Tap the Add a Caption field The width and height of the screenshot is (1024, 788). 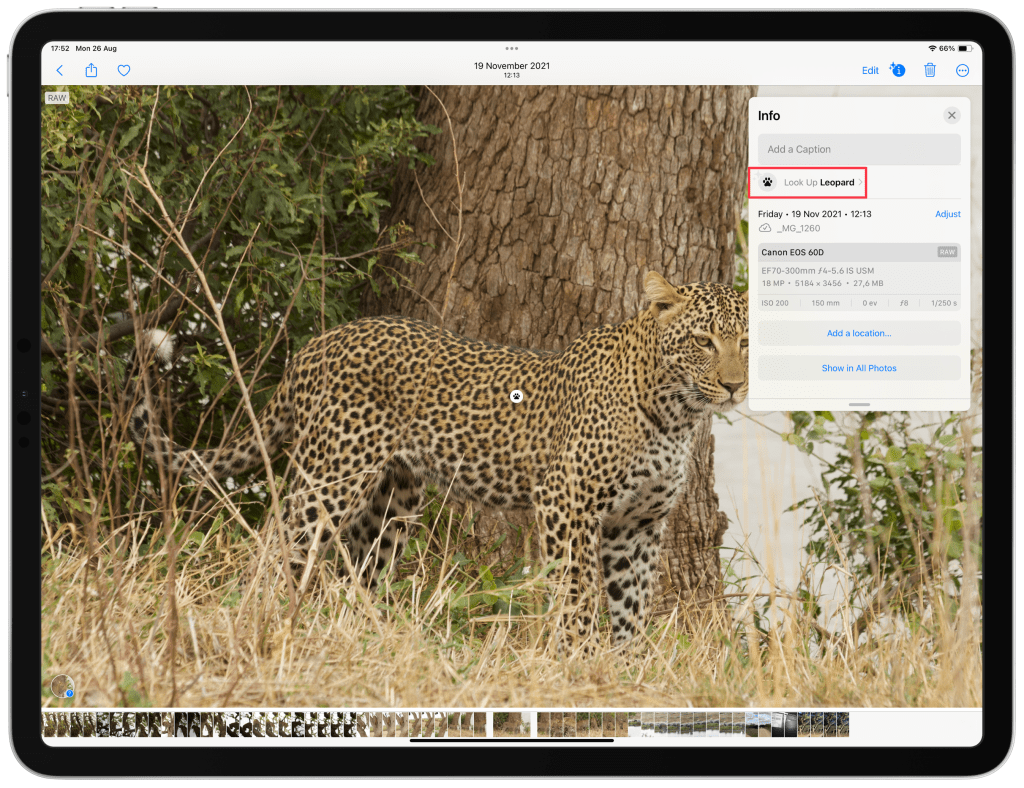coord(858,149)
